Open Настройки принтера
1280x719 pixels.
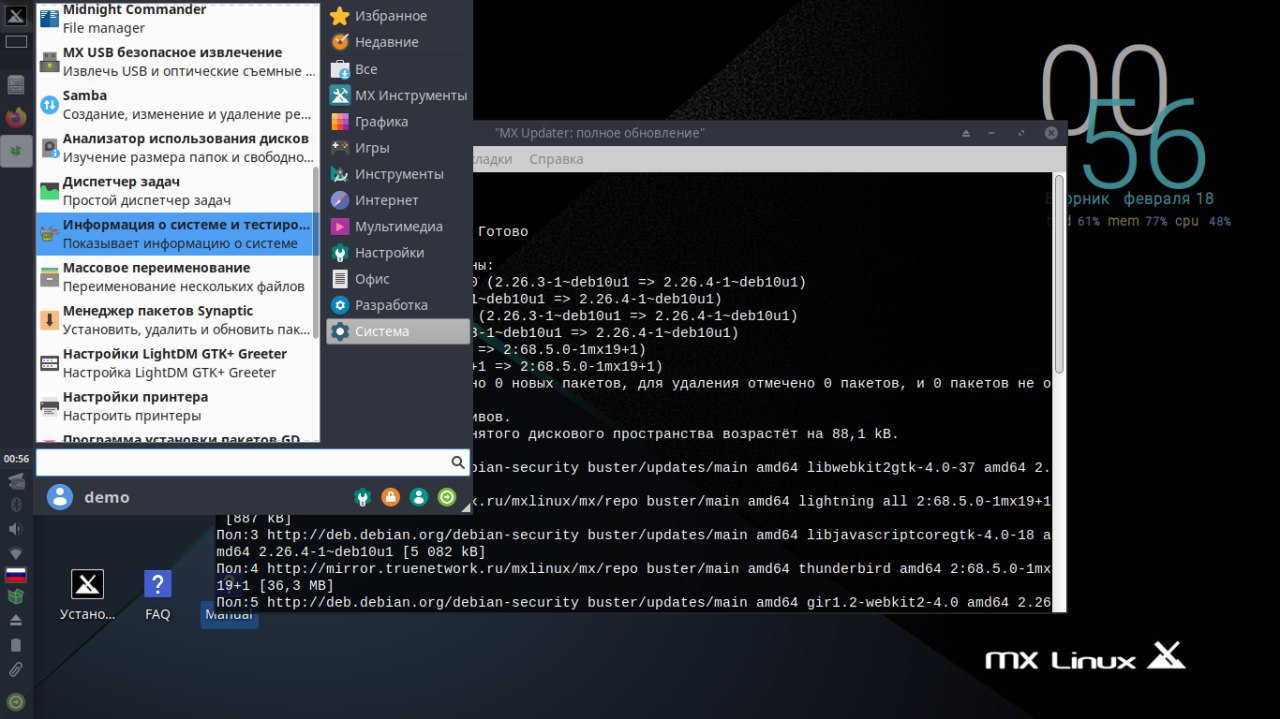coord(176,406)
